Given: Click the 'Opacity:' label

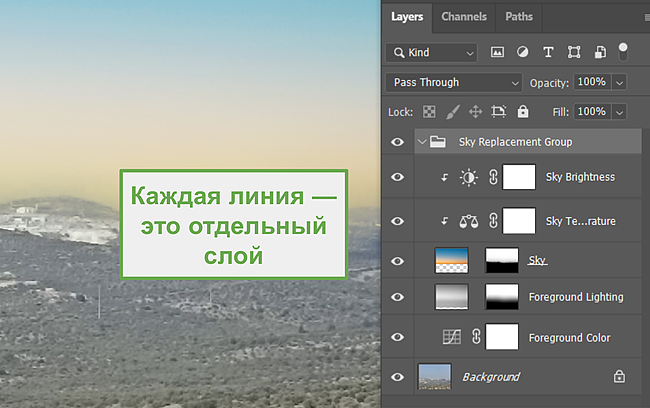Looking at the screenshot, I should coord(549,83).
